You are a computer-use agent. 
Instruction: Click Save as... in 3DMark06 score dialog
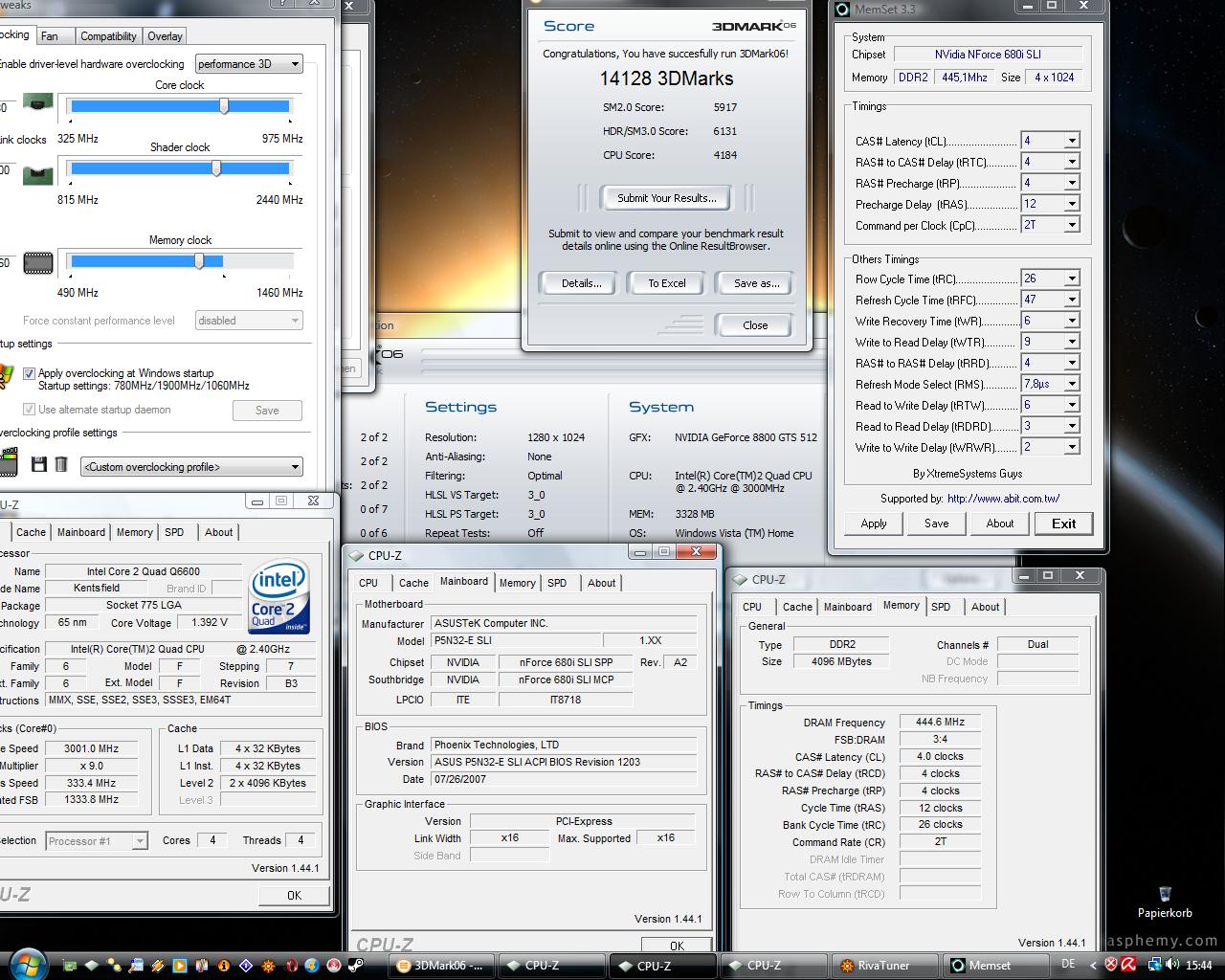click(756, 283)
